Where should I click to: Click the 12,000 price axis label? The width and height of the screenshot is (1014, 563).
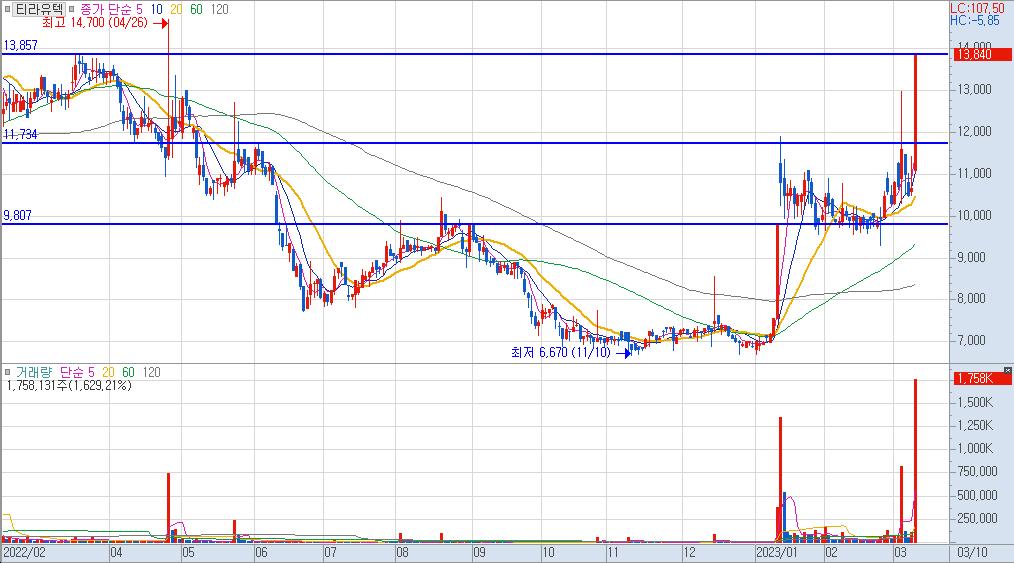[973, 131]
